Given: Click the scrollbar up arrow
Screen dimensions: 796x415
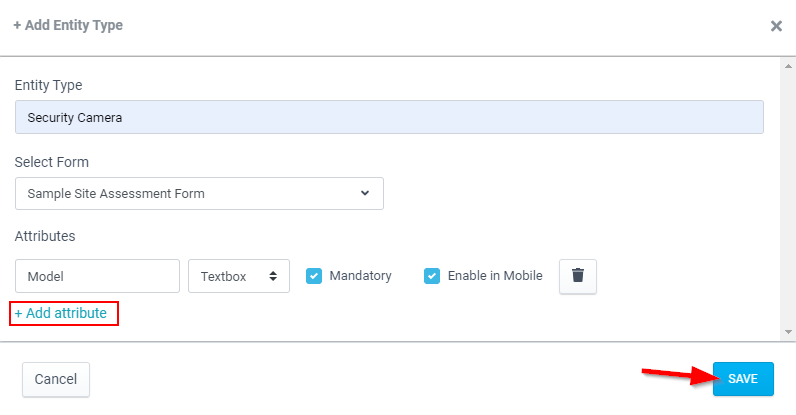Looking at the screenshot, I should 788,66.
